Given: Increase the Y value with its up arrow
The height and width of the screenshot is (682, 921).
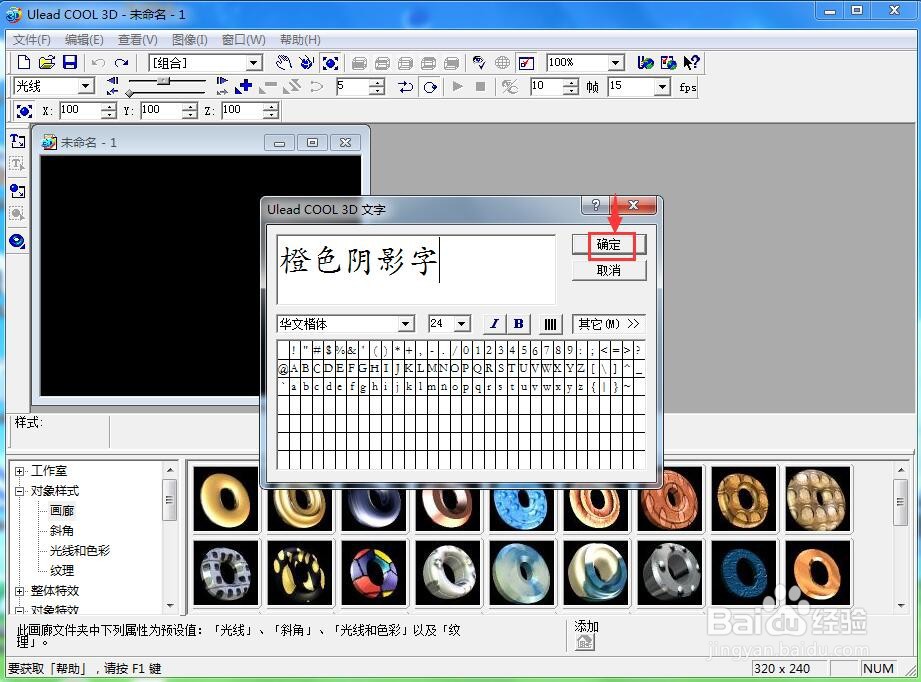Looking at the screenshot, I should [x=190, y=106].
